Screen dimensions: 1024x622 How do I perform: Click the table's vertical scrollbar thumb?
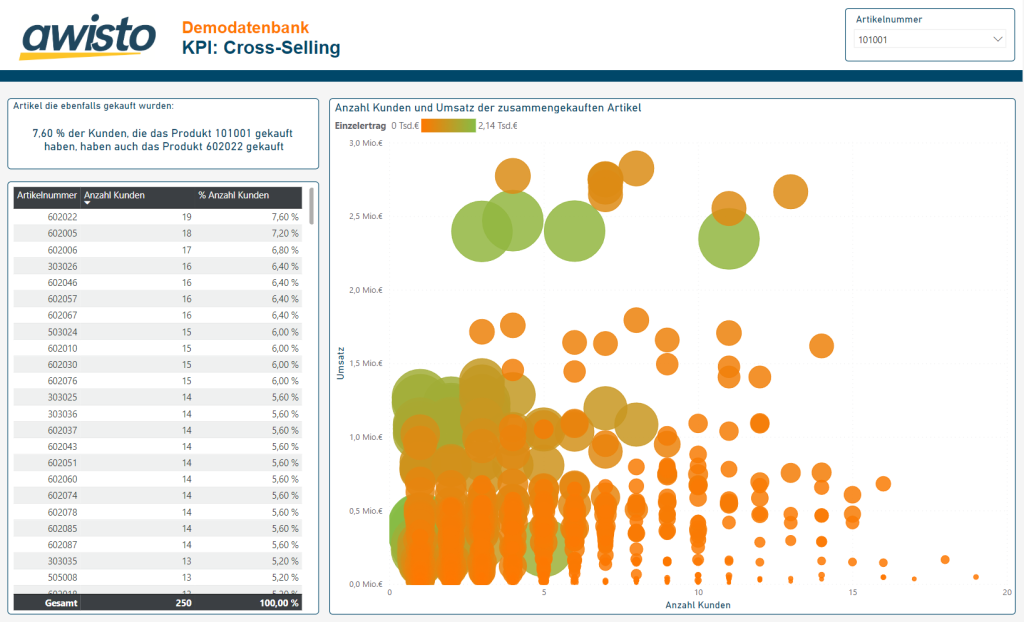pos(311,206)
